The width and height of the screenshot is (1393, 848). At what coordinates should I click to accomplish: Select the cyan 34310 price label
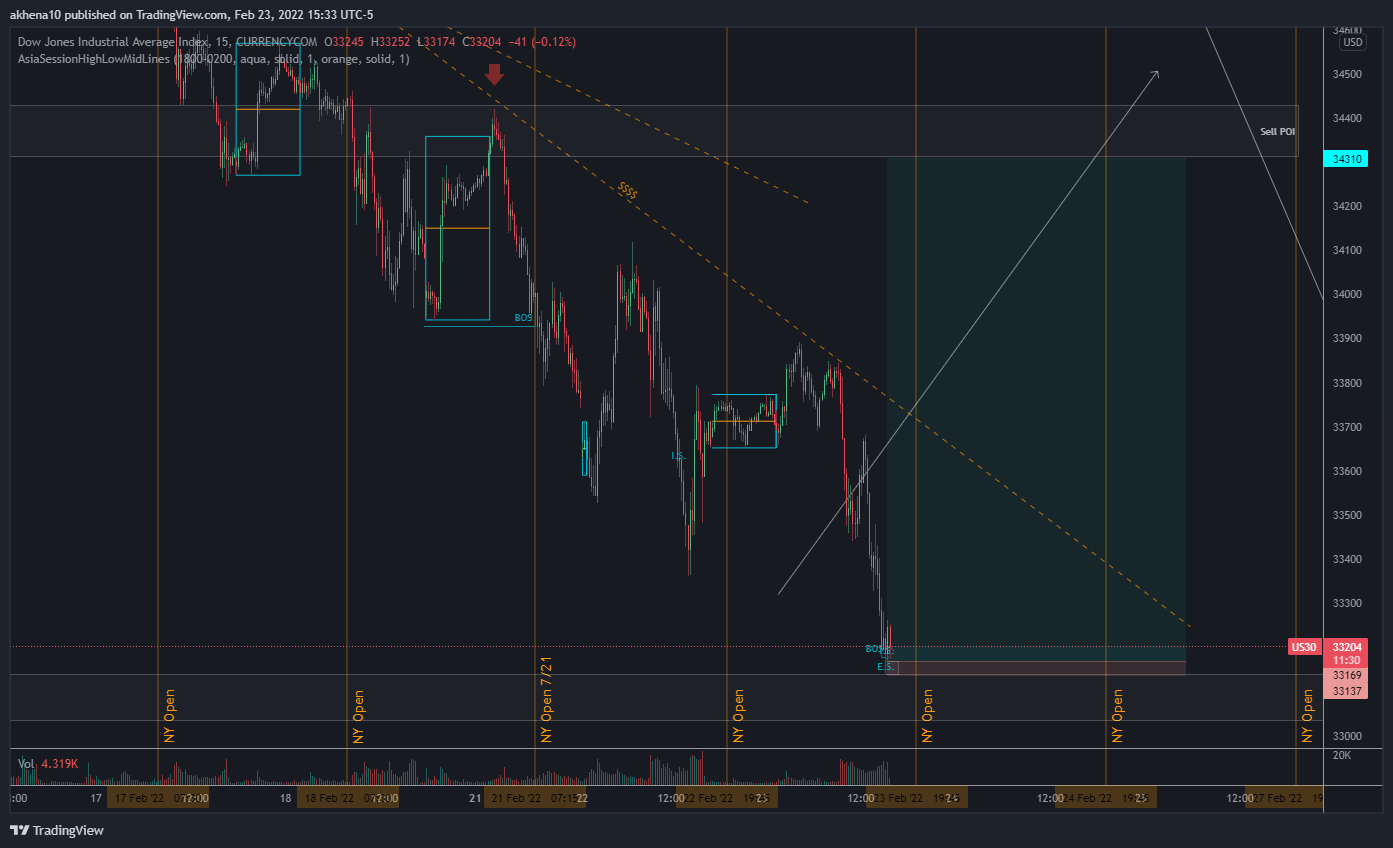point(1345,159)
